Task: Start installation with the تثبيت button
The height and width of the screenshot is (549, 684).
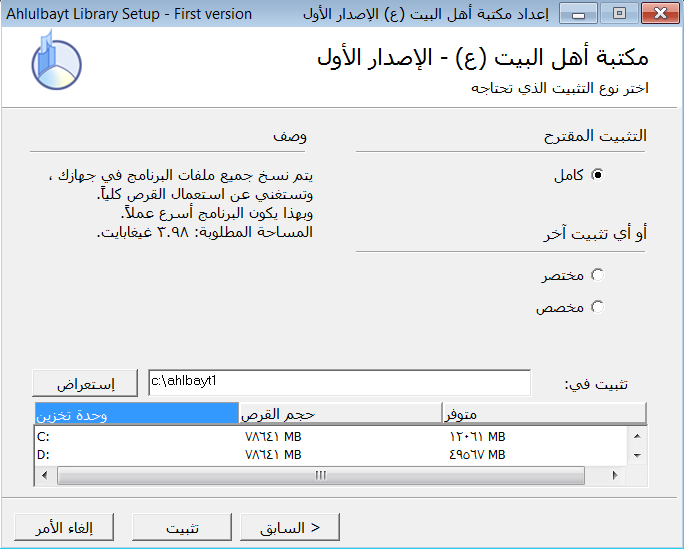Action: point(182,527)
